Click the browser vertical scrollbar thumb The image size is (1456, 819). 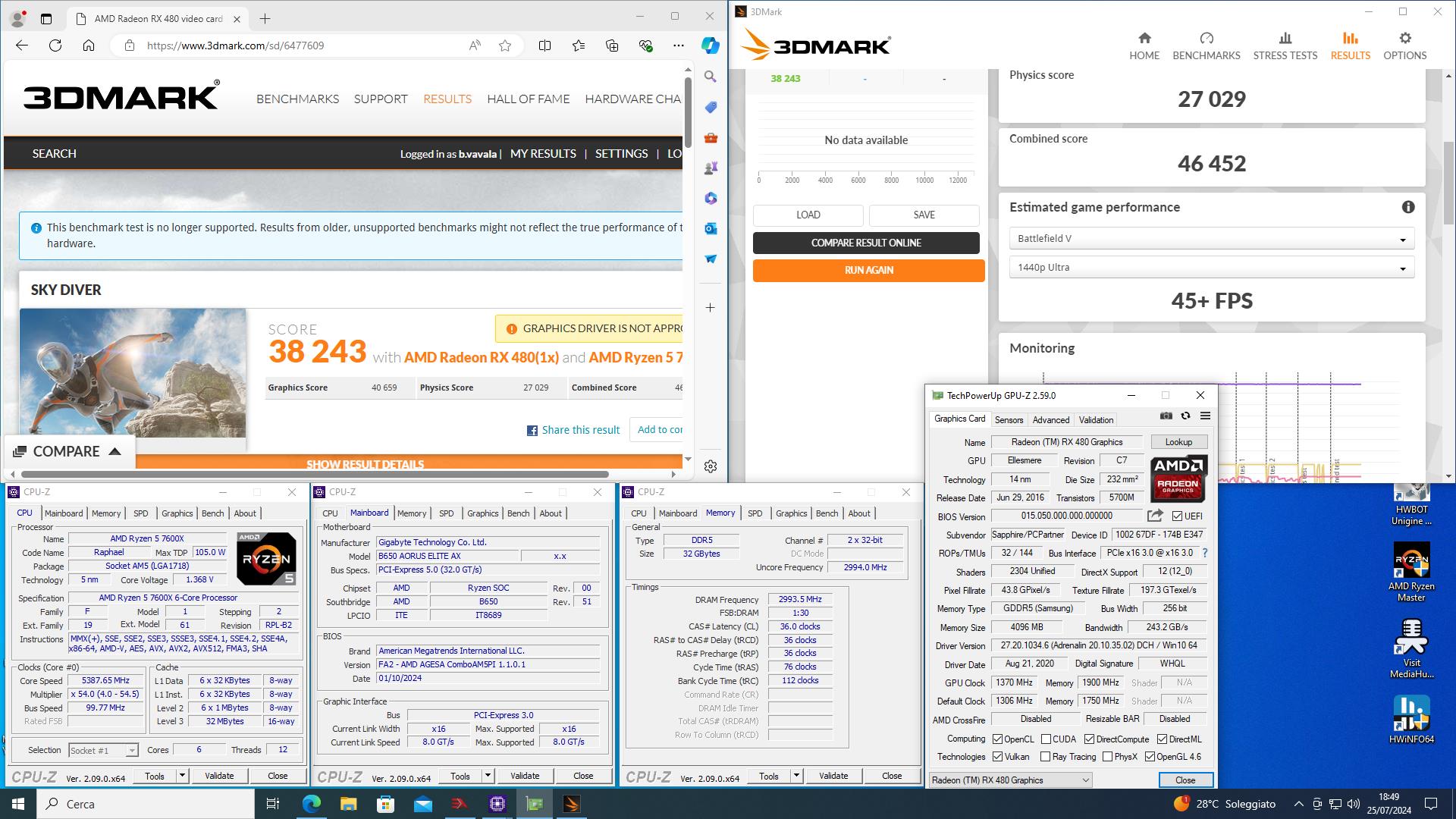point(688,111)
